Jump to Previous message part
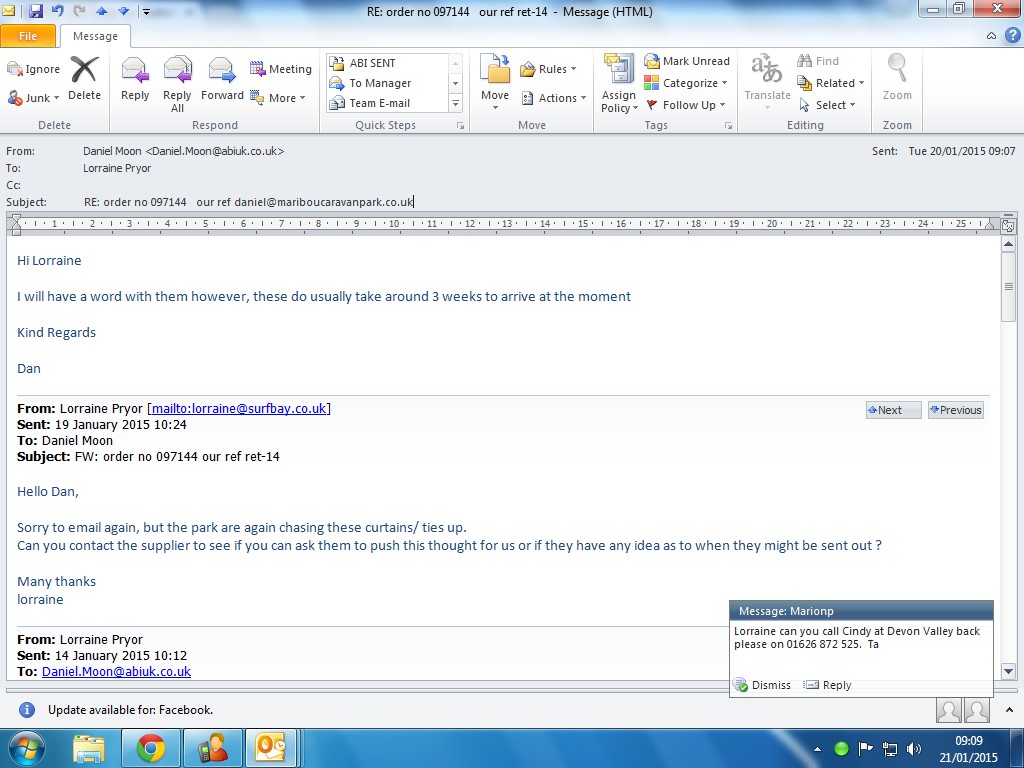This screenshot has height=768, width=1024. point(955,410)
